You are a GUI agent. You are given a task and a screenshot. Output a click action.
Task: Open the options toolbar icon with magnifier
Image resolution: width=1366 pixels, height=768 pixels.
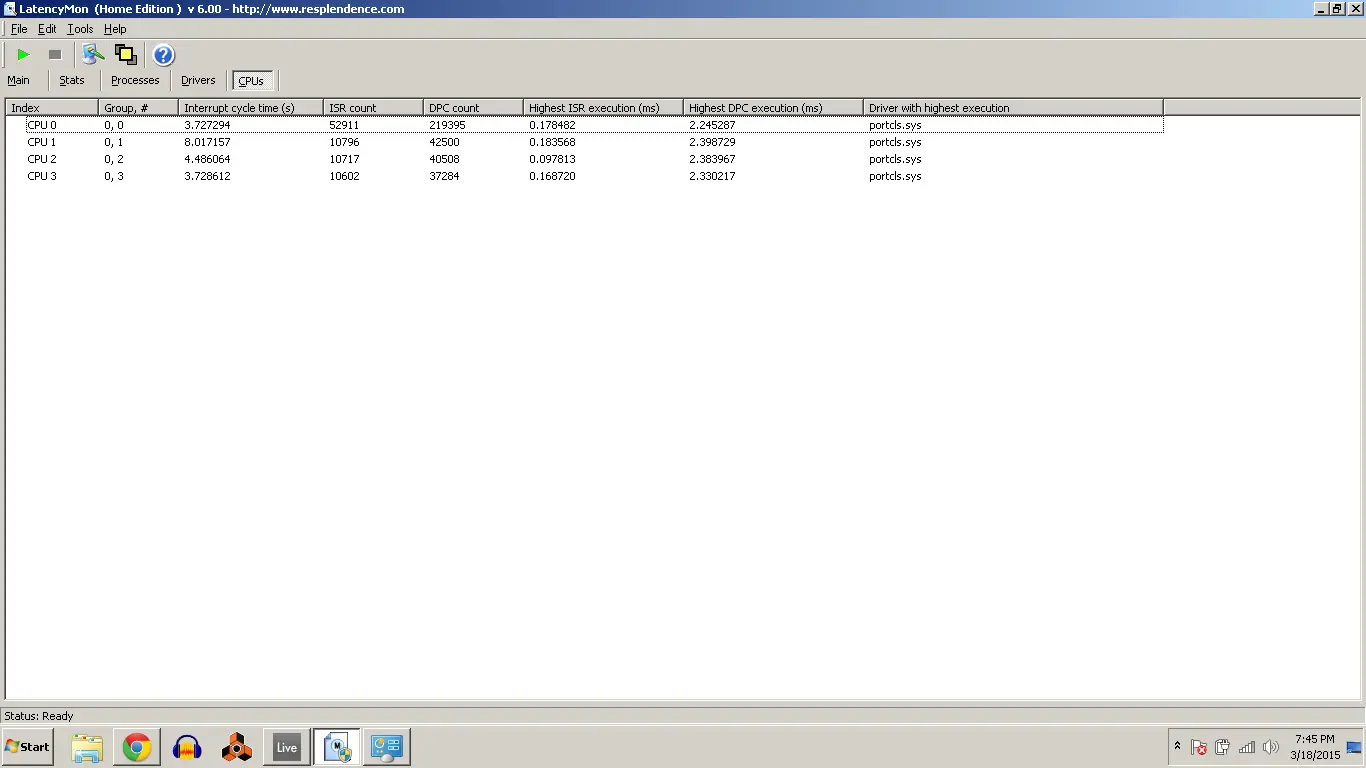[93, 55]
